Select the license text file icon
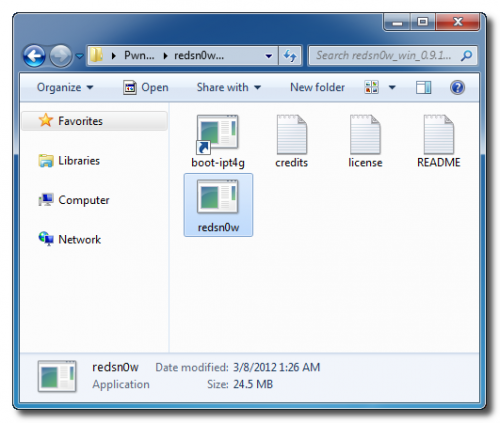Screen dimensions: 500x423 [365, 134]
